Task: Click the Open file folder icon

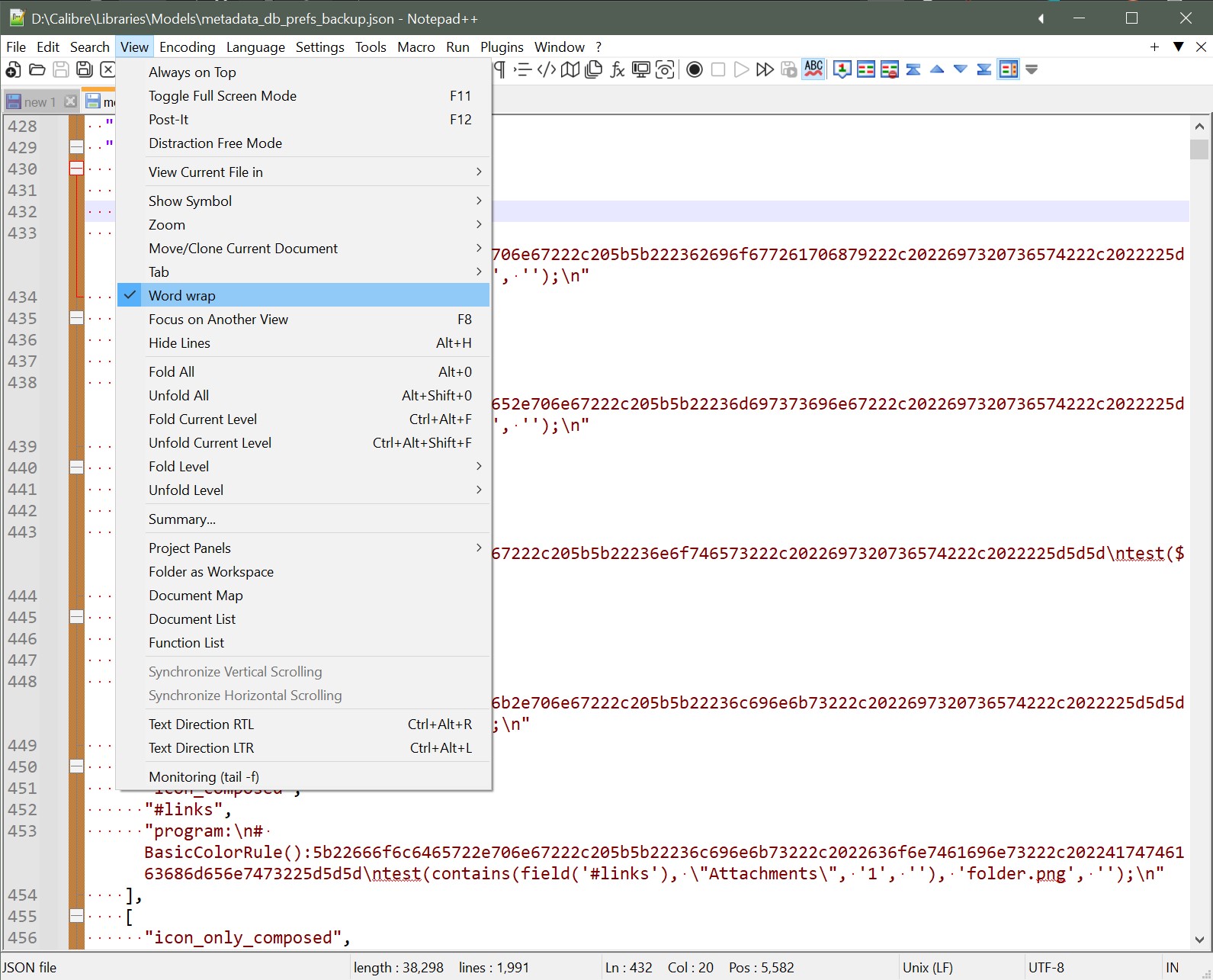Action: tap(37, 70)
